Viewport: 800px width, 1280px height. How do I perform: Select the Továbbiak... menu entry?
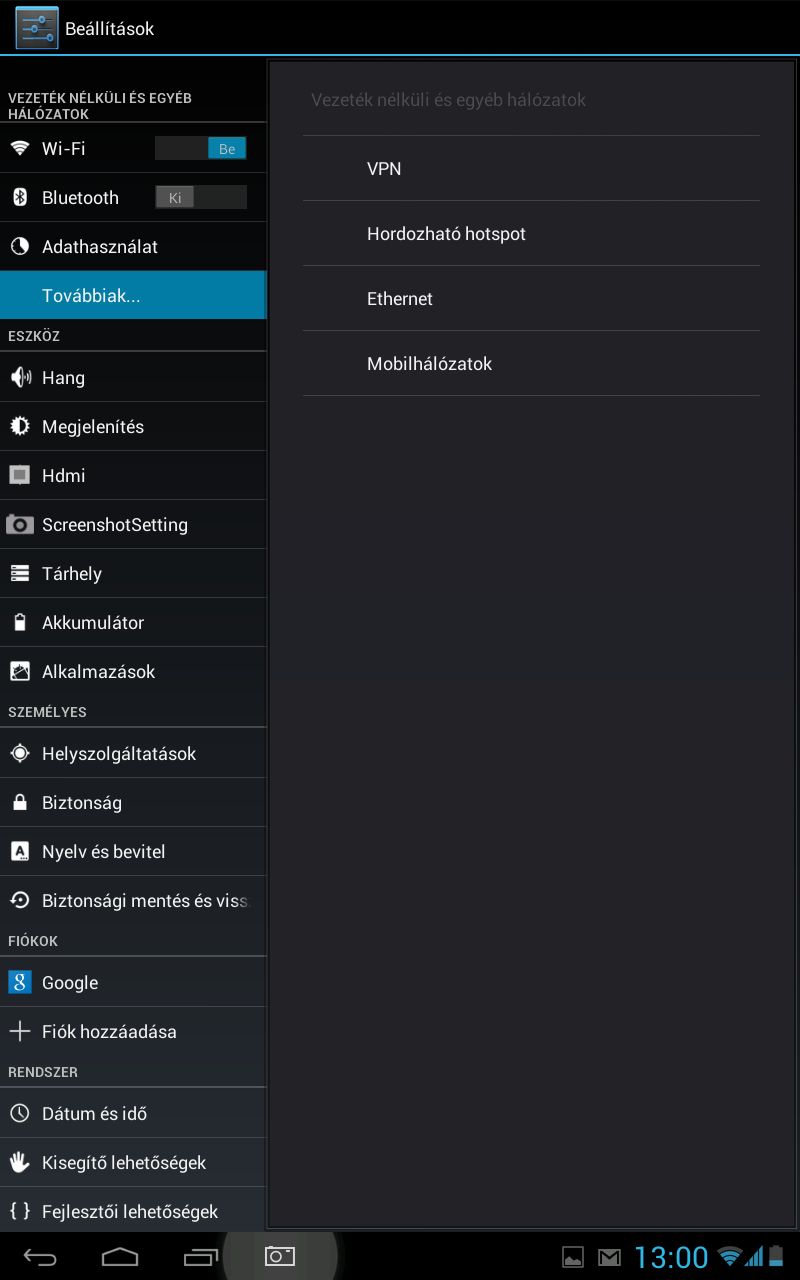point(133,296)
